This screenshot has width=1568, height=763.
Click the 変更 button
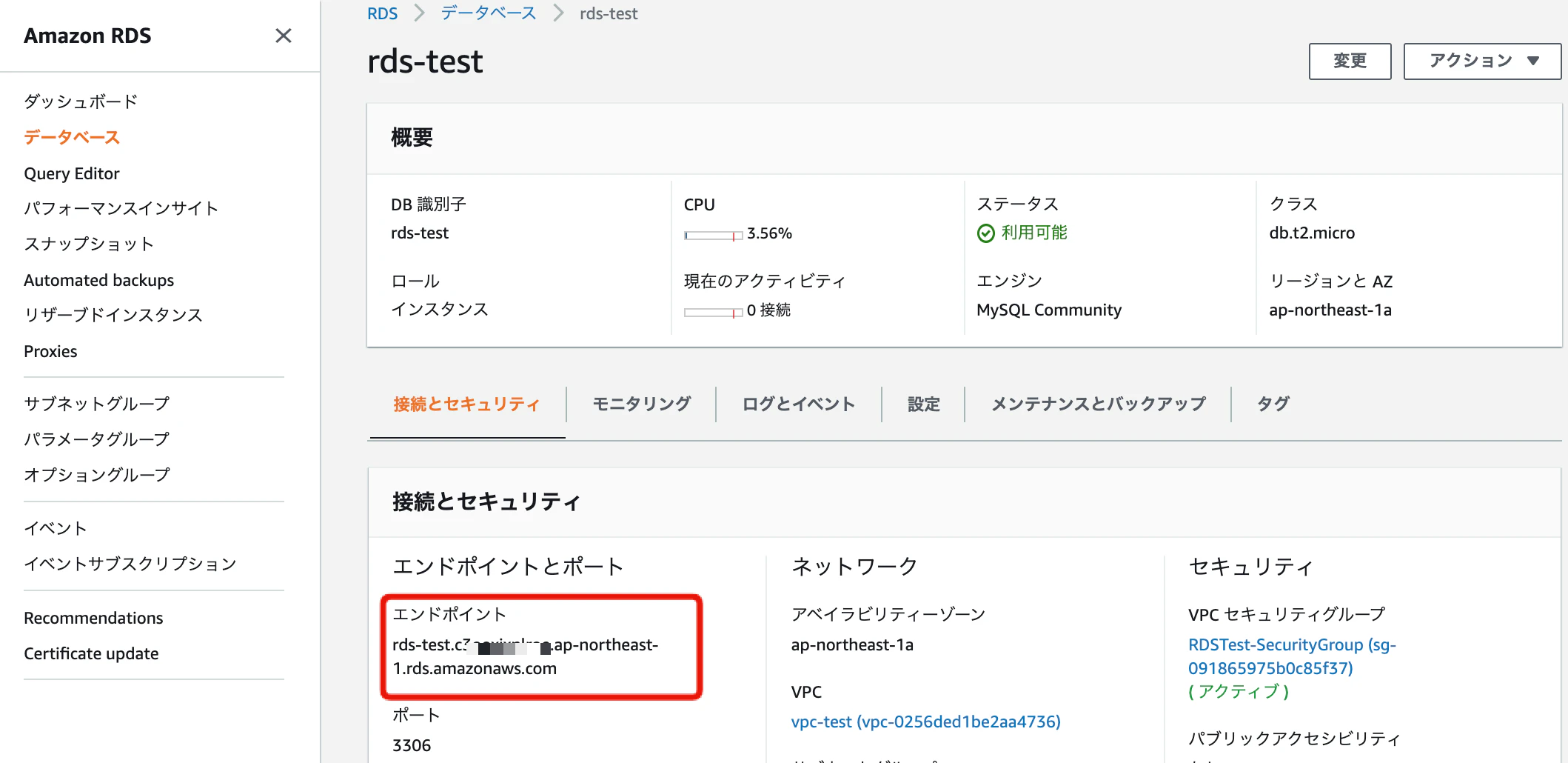[x=1350, y=61]
